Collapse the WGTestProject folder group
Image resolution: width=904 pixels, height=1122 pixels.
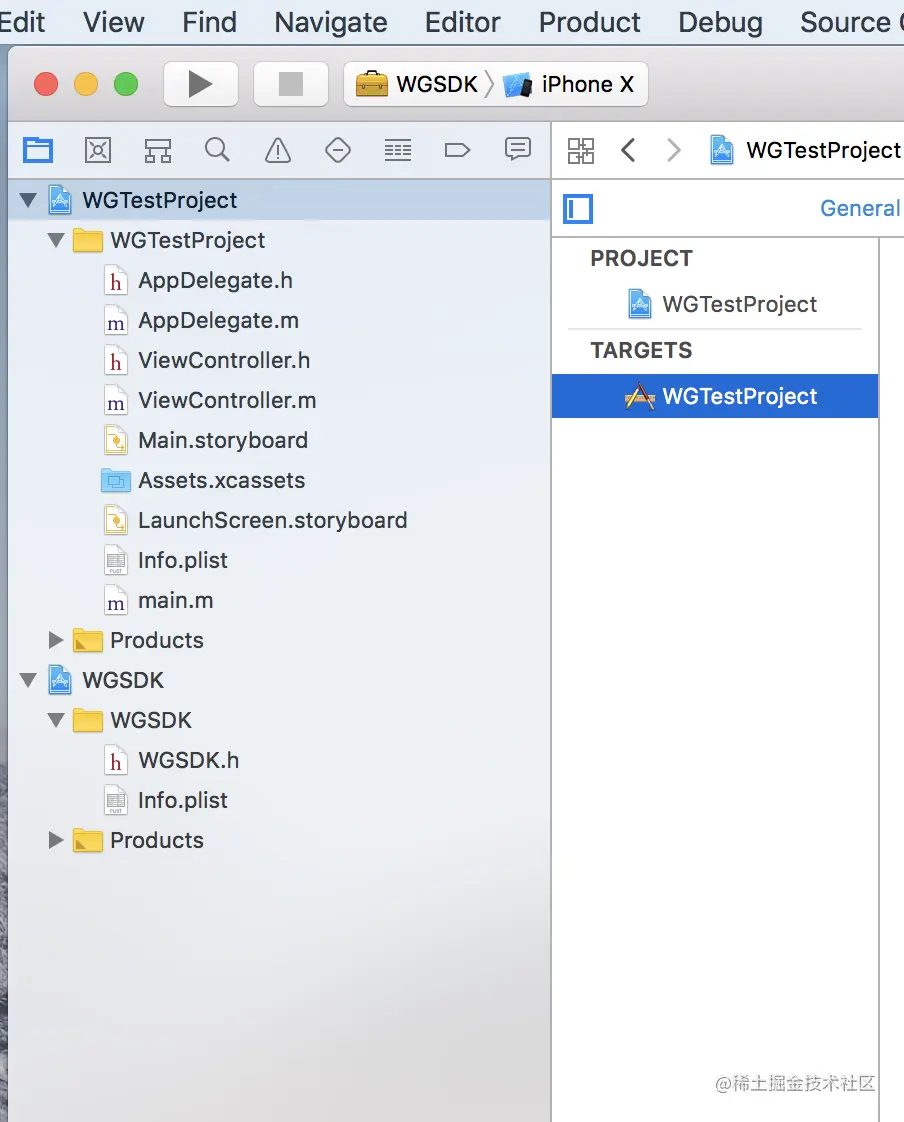[x=56, y=240]
